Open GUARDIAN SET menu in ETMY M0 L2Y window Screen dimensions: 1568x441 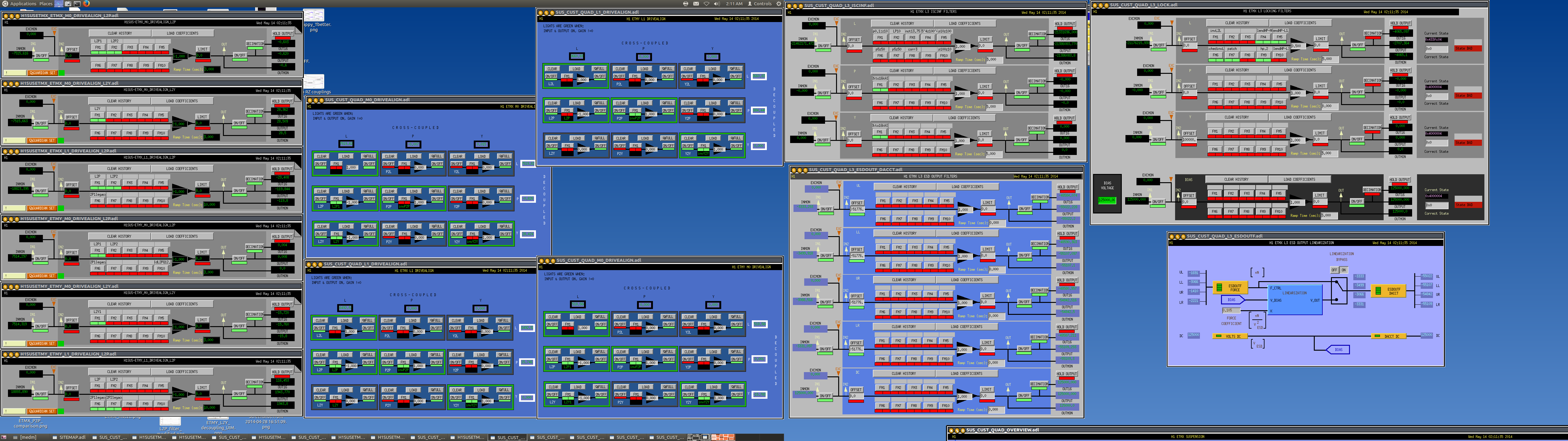click(42, 344)
